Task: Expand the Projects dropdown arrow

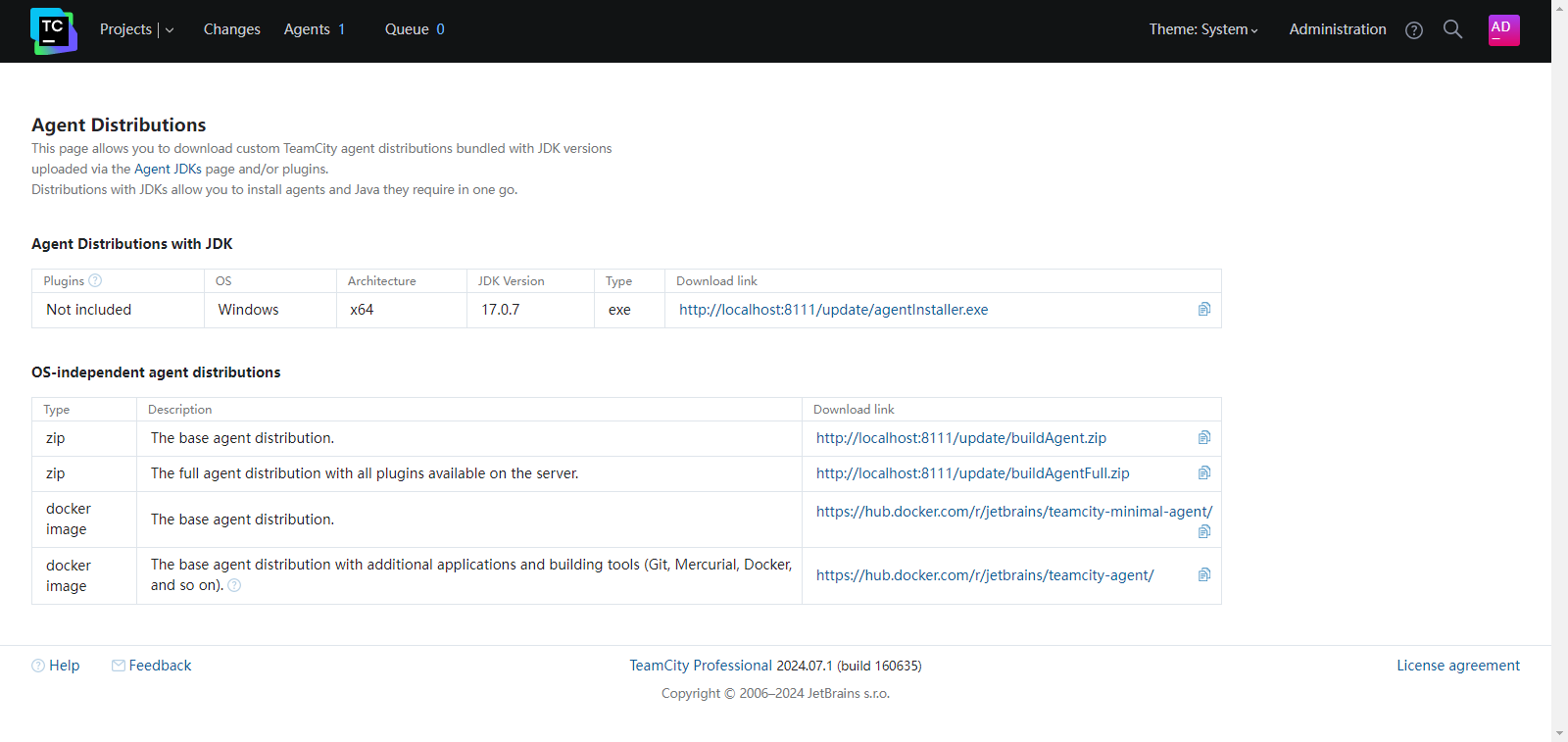Action: point(170,30)
